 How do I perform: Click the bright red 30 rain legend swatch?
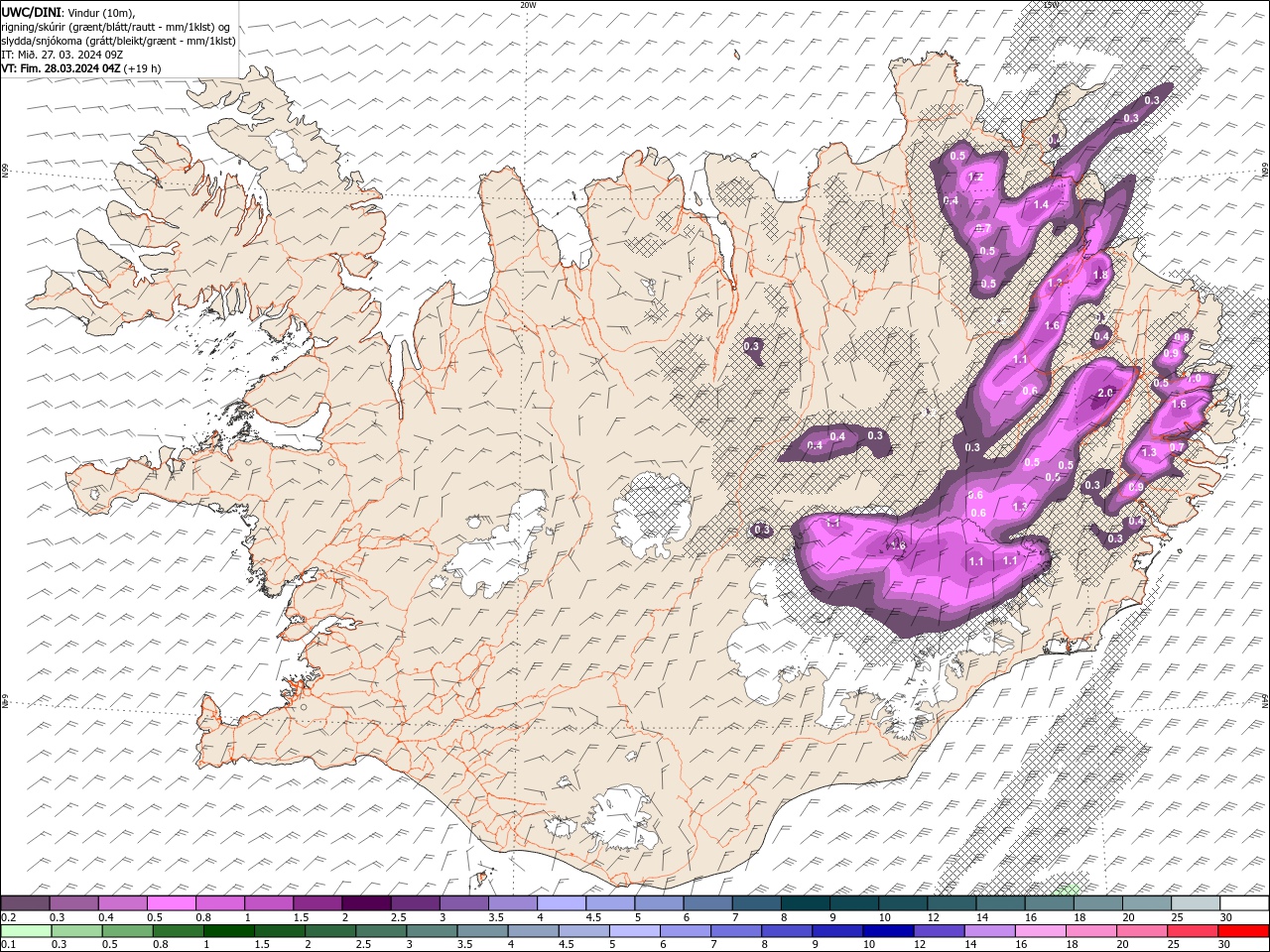1243,931
